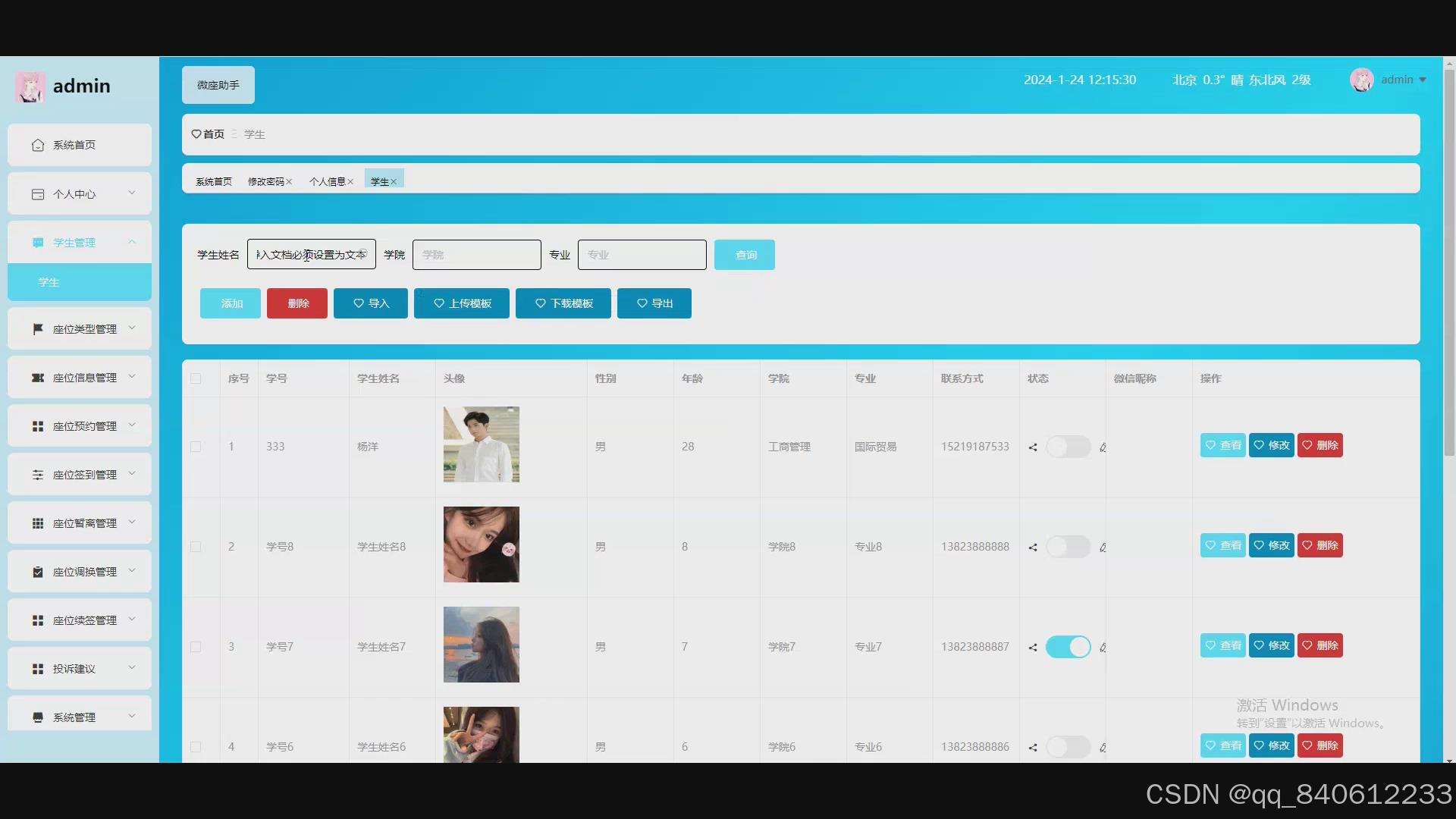Open the admin dropdown arrow in the top right

click(1423, 80)
